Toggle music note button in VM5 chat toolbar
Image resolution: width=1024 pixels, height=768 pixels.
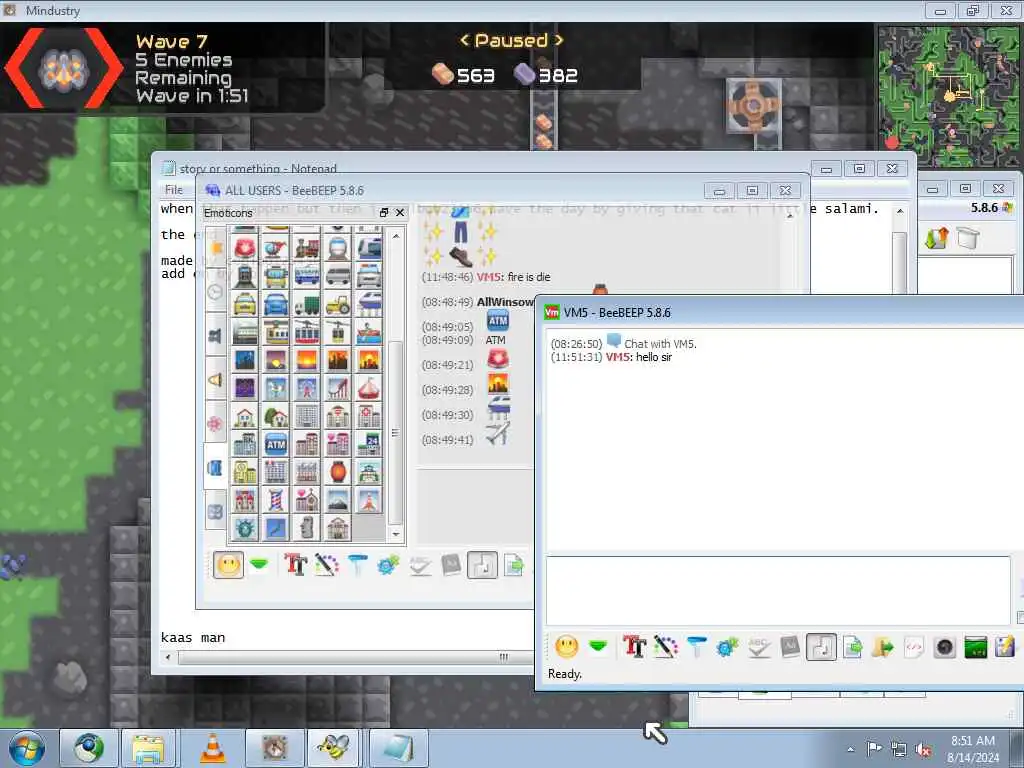coord(821,647)
